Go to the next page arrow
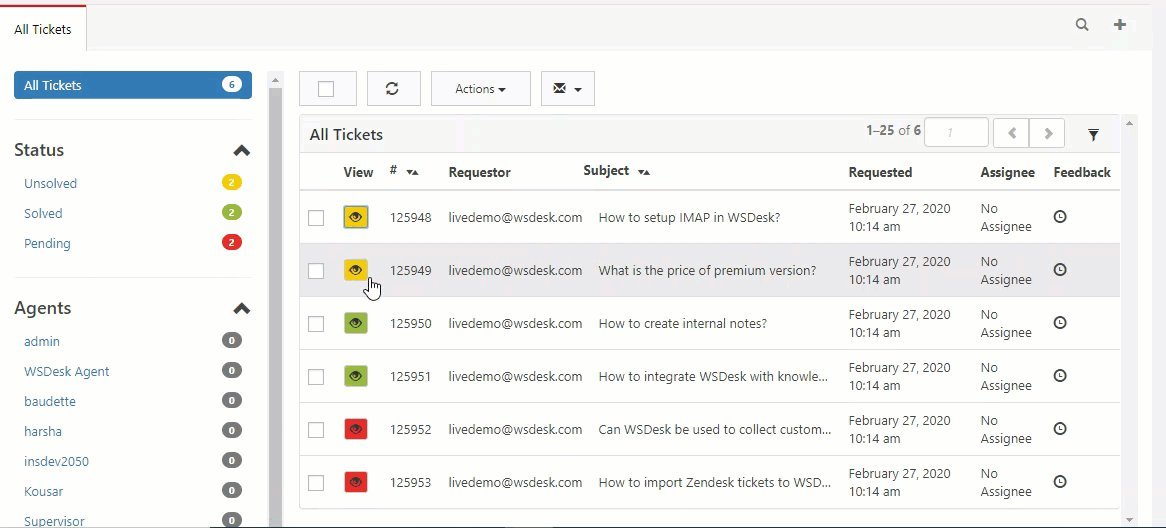This screenshot has height=528, width=1166. 1047,133
